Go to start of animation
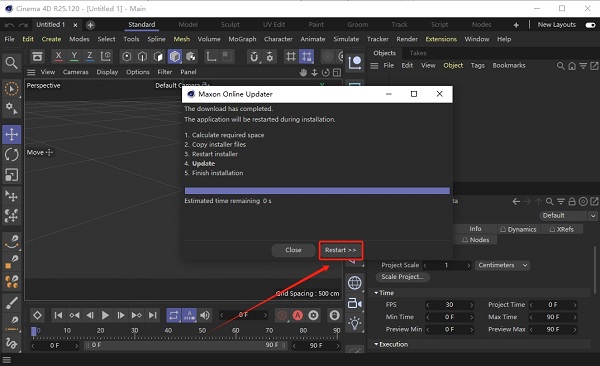The height and width of the screenshot is (366, 600). (x=58, y=315)
